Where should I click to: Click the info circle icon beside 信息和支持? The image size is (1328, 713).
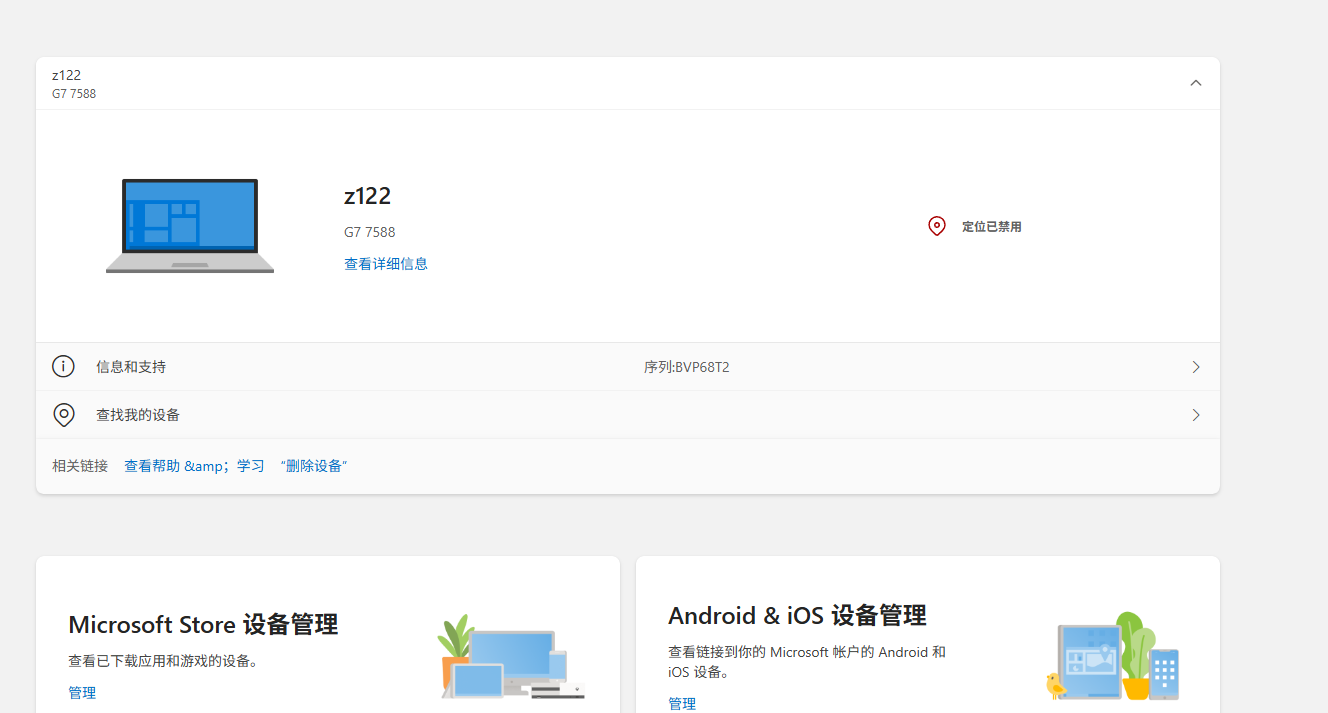click(63, 367)
